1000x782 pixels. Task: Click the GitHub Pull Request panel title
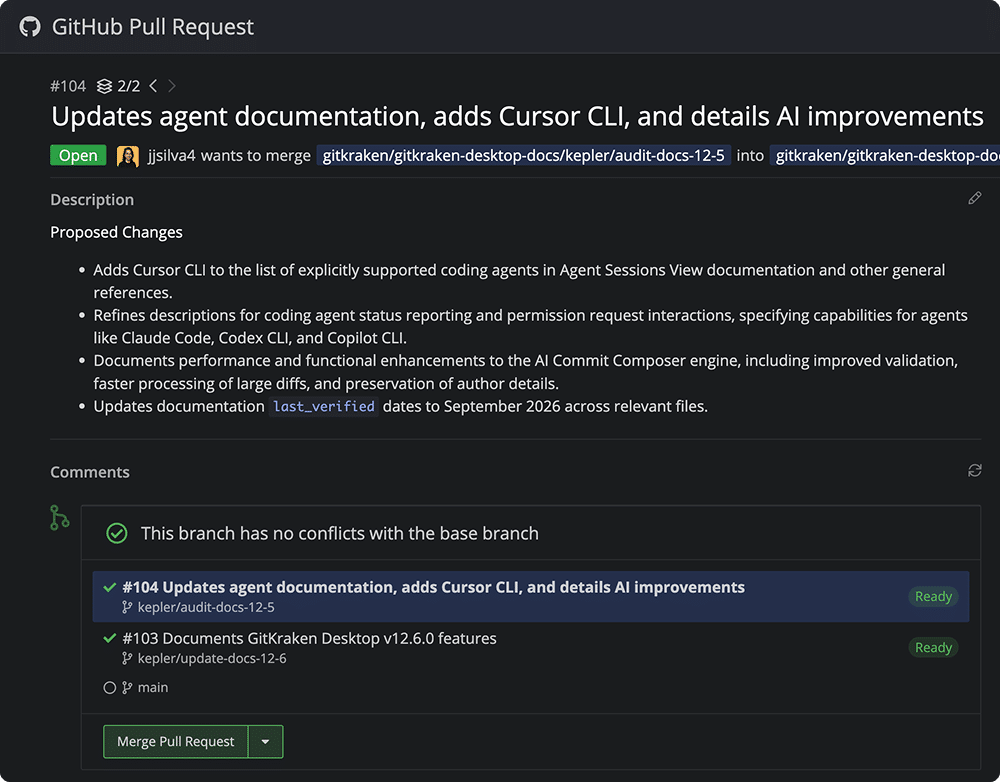click(152, 27)
